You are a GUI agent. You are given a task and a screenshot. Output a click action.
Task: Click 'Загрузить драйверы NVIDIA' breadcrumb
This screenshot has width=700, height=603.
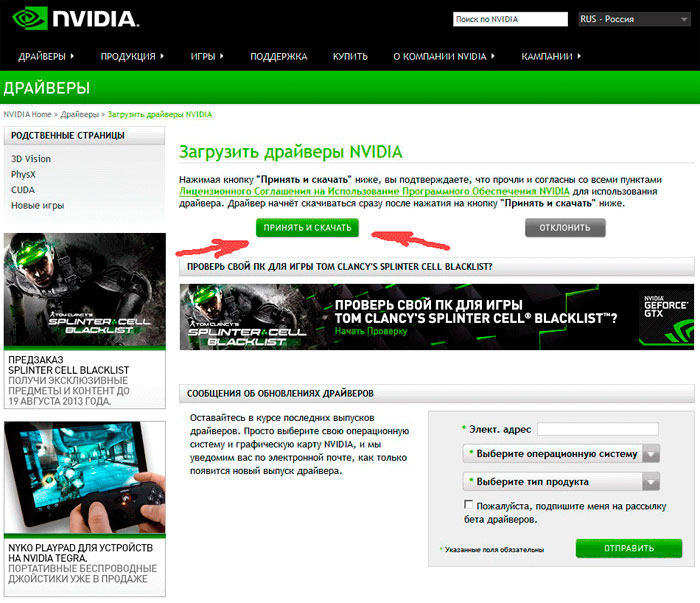tap(160, 114)
